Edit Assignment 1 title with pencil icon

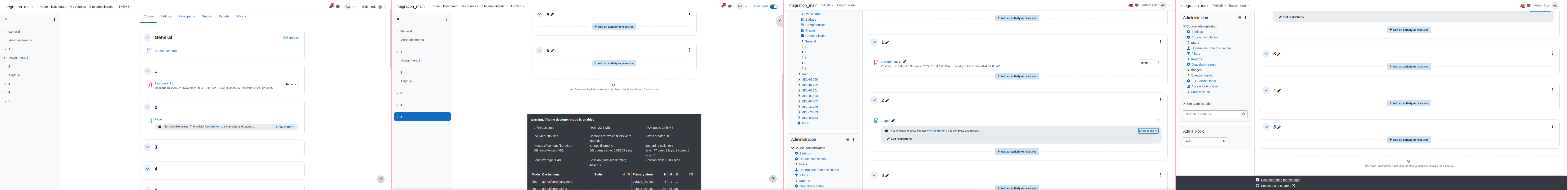coord(905,62)
